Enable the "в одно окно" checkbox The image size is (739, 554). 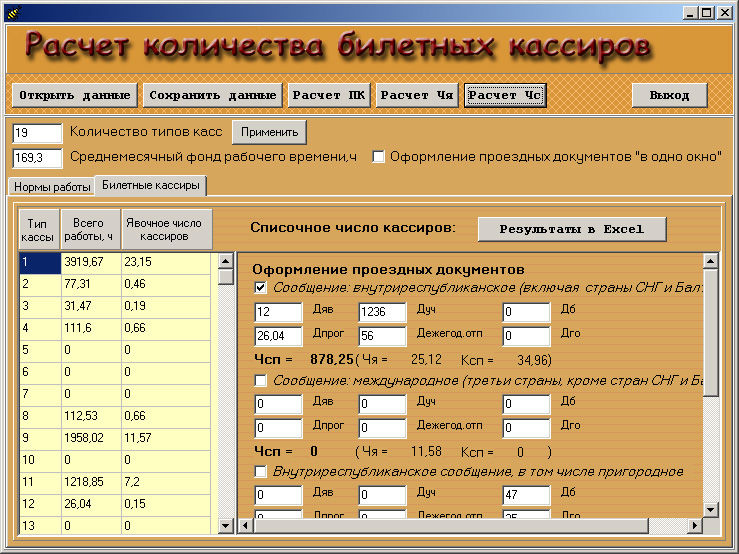(x=378, y=157)
